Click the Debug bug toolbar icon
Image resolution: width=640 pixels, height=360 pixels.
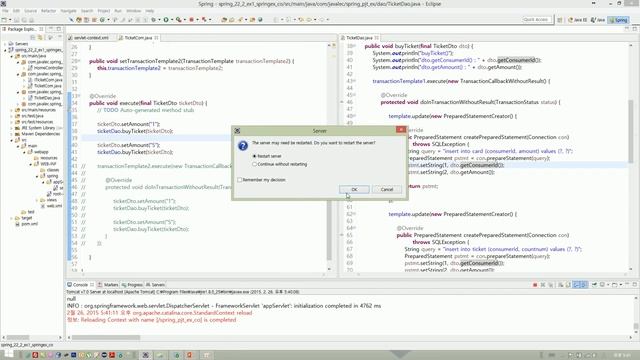[x=153, y=20]
